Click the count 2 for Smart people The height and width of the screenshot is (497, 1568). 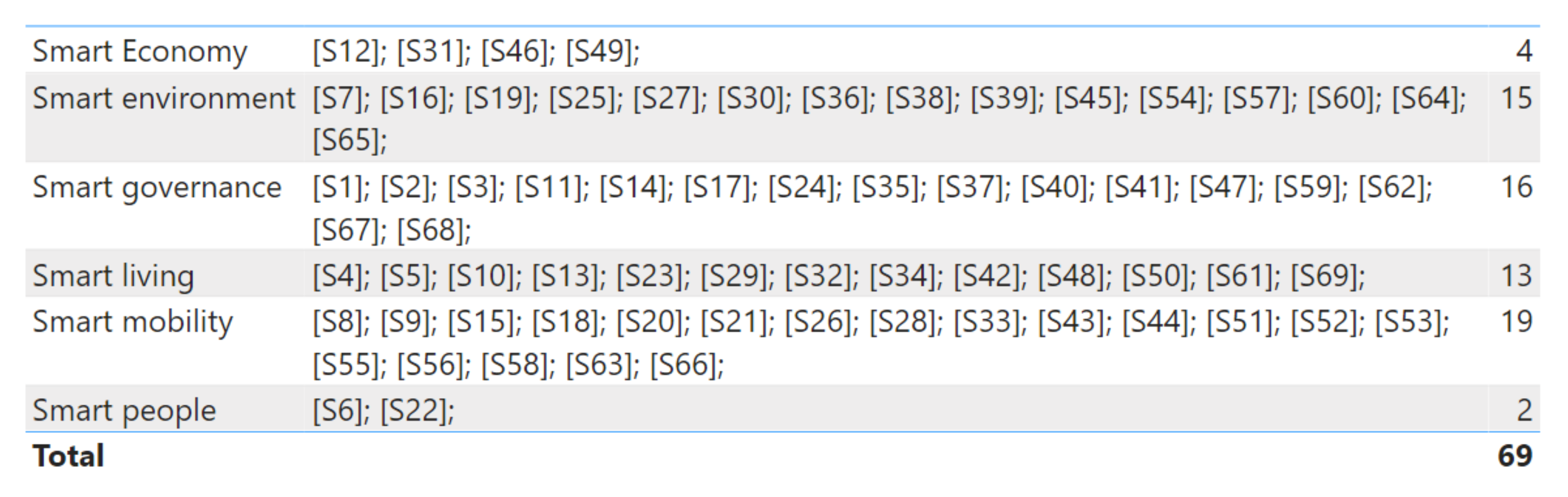(1524, 411)
